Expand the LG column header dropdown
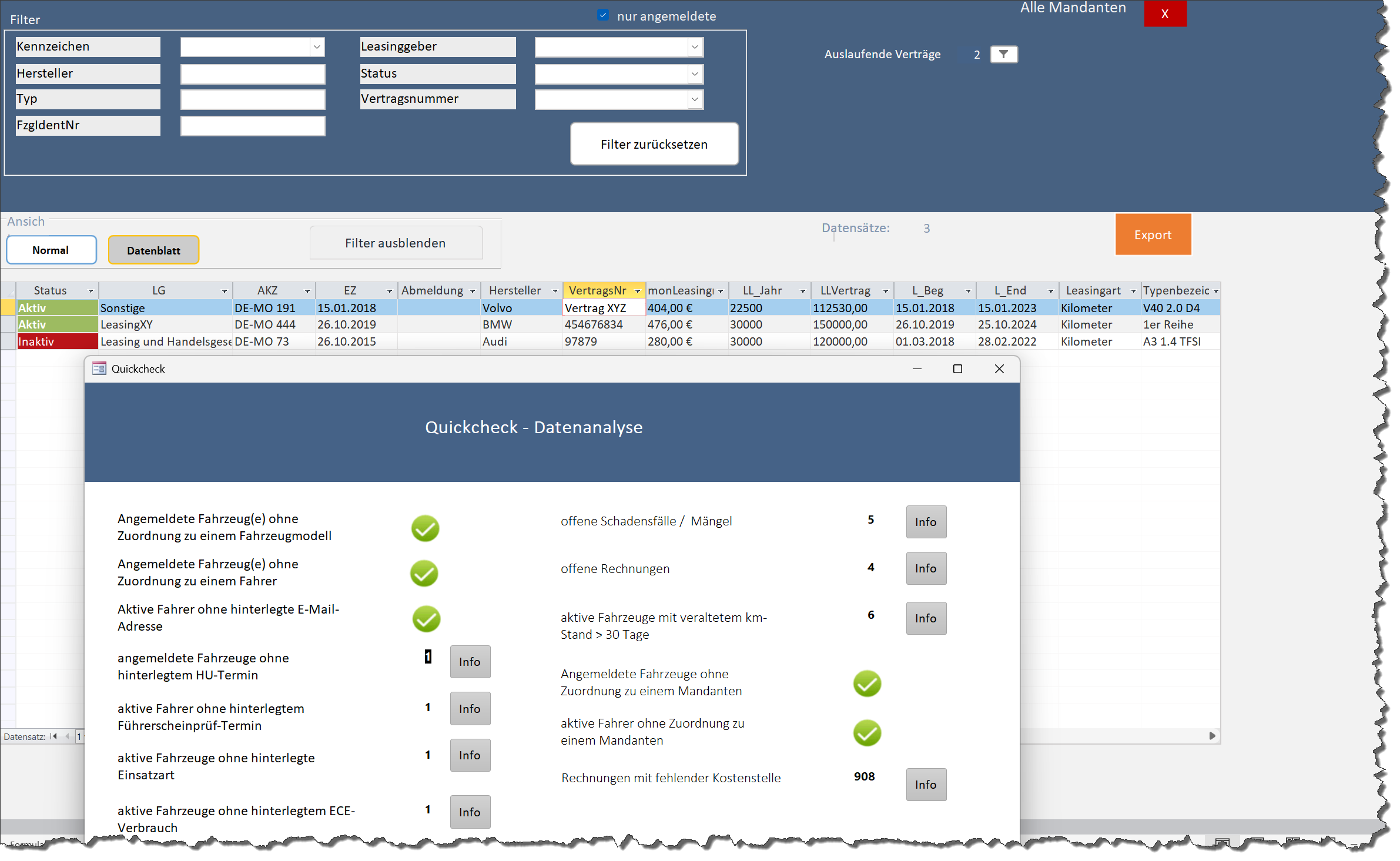This screenshot has width=1400, height=861. tap(225, 291)
